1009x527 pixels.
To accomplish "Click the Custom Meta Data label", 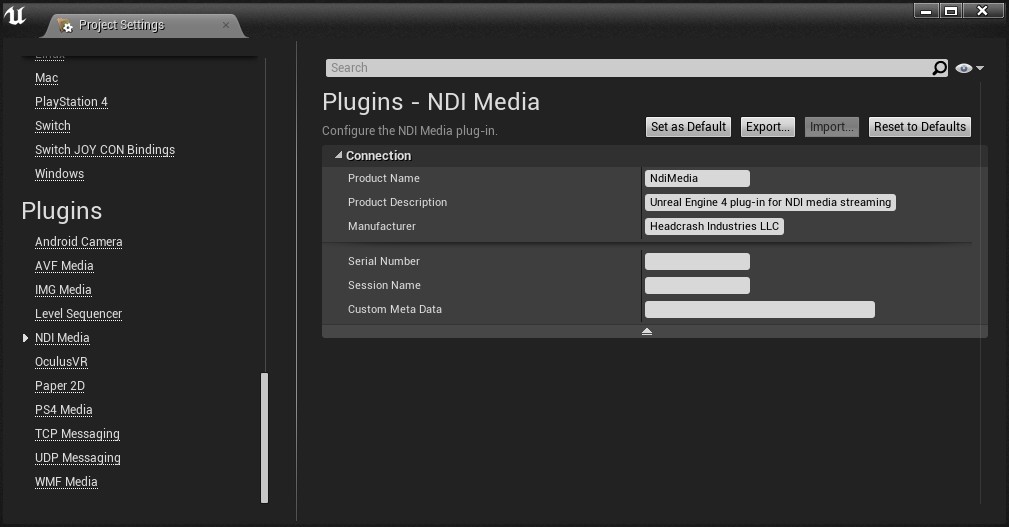I will pos(394,310).
